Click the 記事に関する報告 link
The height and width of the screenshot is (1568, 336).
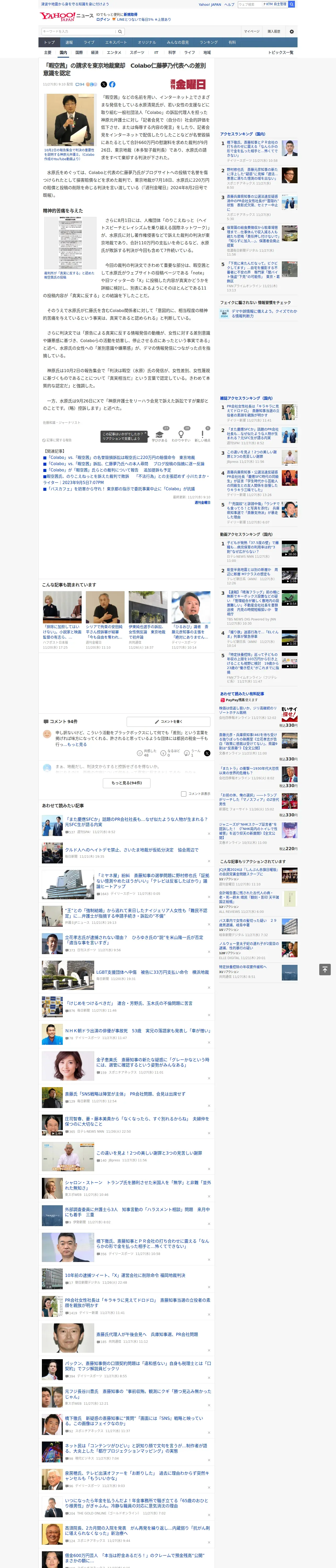[57, 440]
